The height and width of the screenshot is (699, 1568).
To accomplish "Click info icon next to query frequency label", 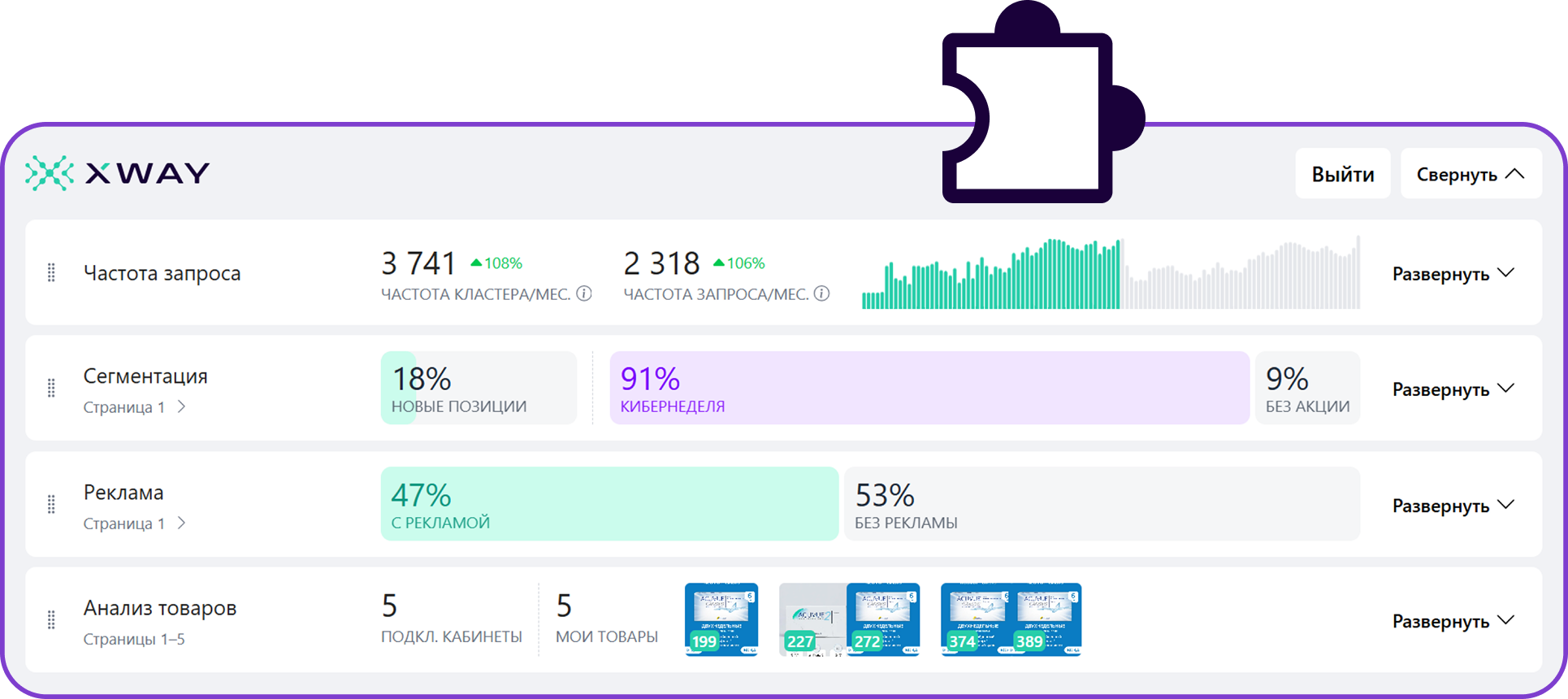I will [822, 293].
